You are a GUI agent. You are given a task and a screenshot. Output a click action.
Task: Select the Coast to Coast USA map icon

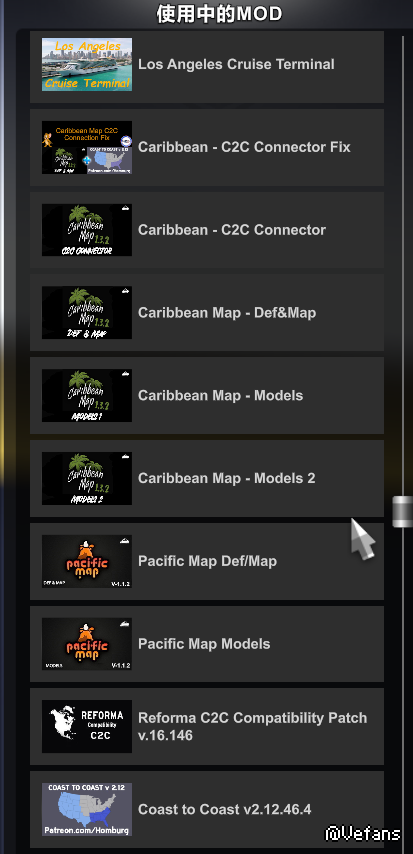(x=87, y=809)
